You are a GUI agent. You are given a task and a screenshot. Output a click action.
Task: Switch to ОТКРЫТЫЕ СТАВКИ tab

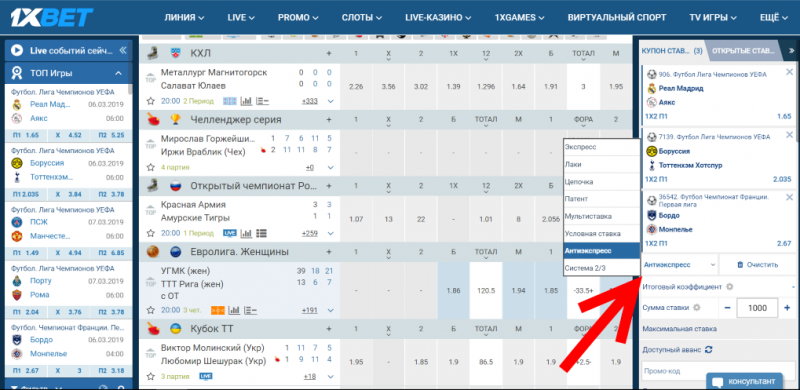tap(742, 51)
